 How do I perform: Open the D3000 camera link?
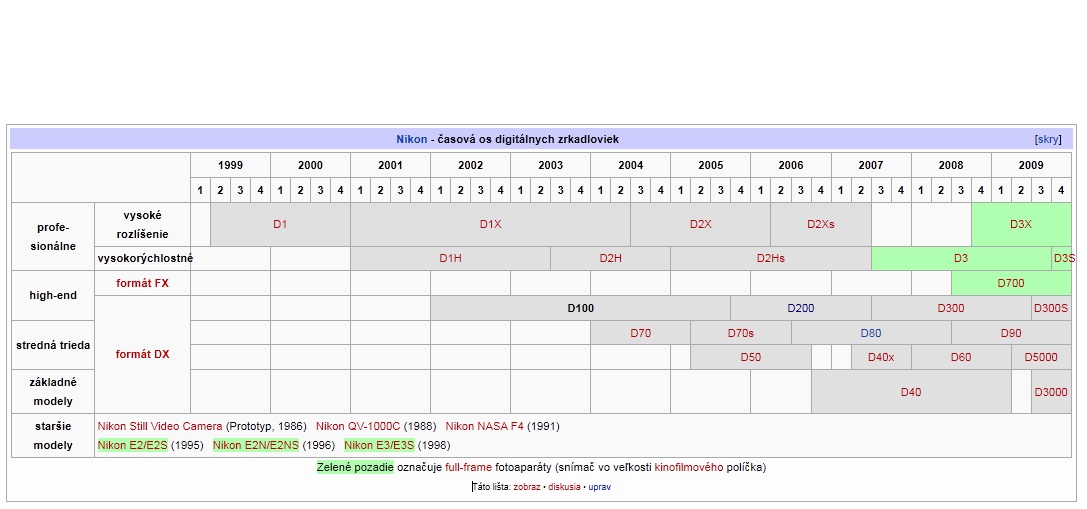pyautogui.click(x=1051, y=392)
